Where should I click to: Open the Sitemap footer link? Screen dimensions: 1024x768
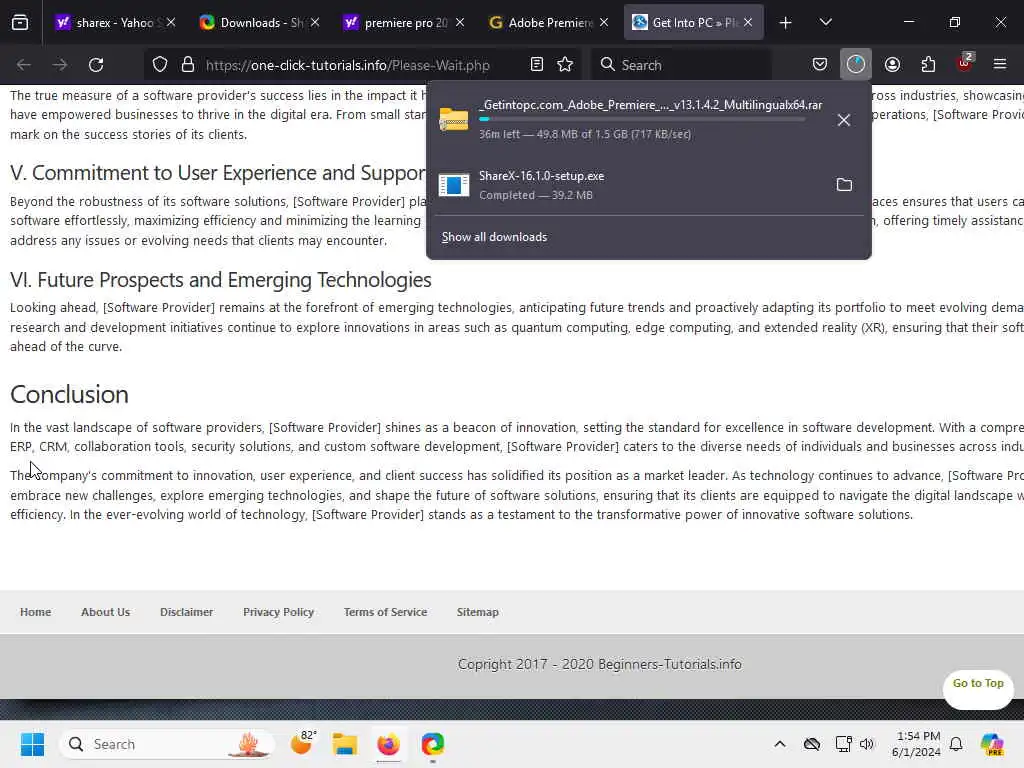click(477, 612)
